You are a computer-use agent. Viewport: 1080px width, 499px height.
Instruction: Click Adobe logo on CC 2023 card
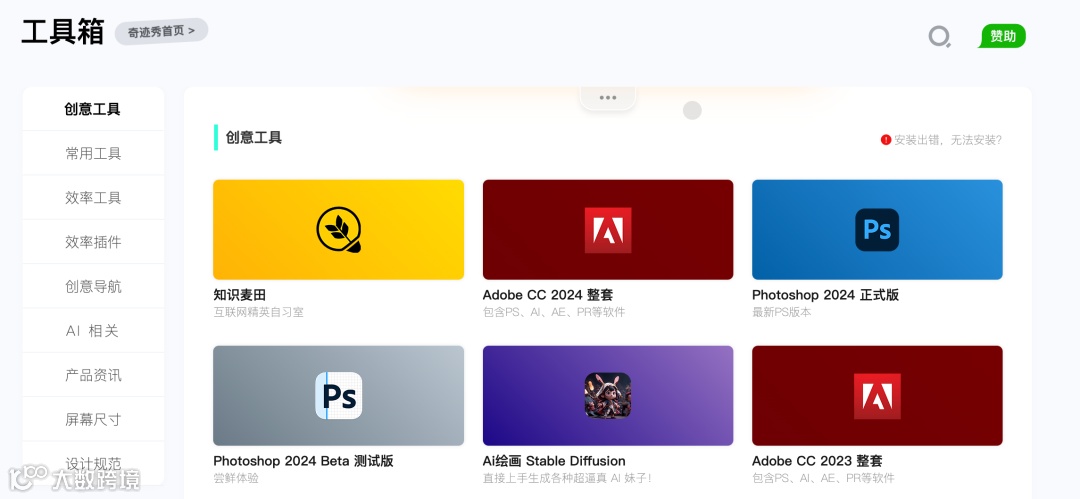point(877,396)
